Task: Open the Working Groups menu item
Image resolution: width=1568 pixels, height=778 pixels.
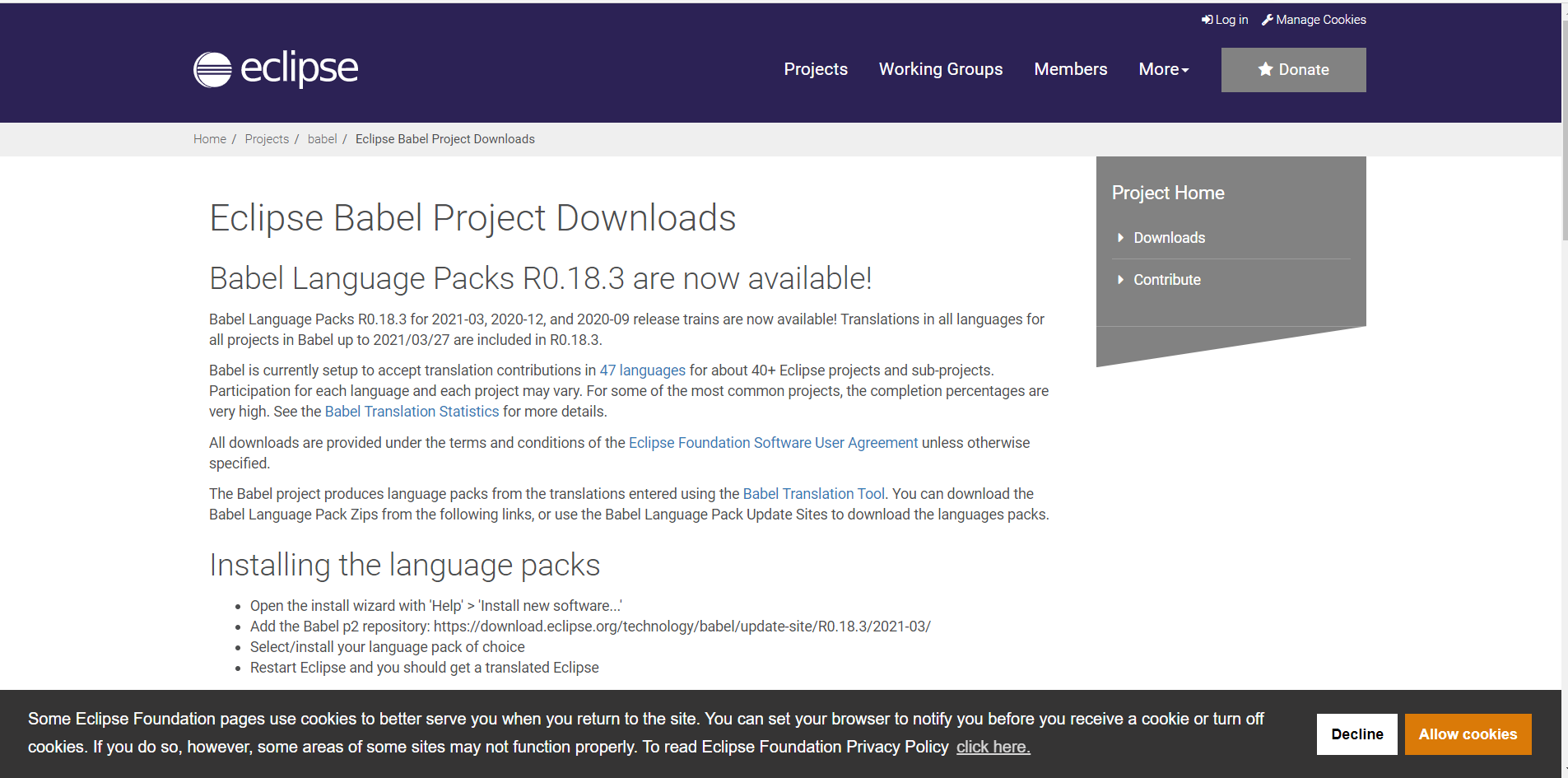Action: click(941, 69)
